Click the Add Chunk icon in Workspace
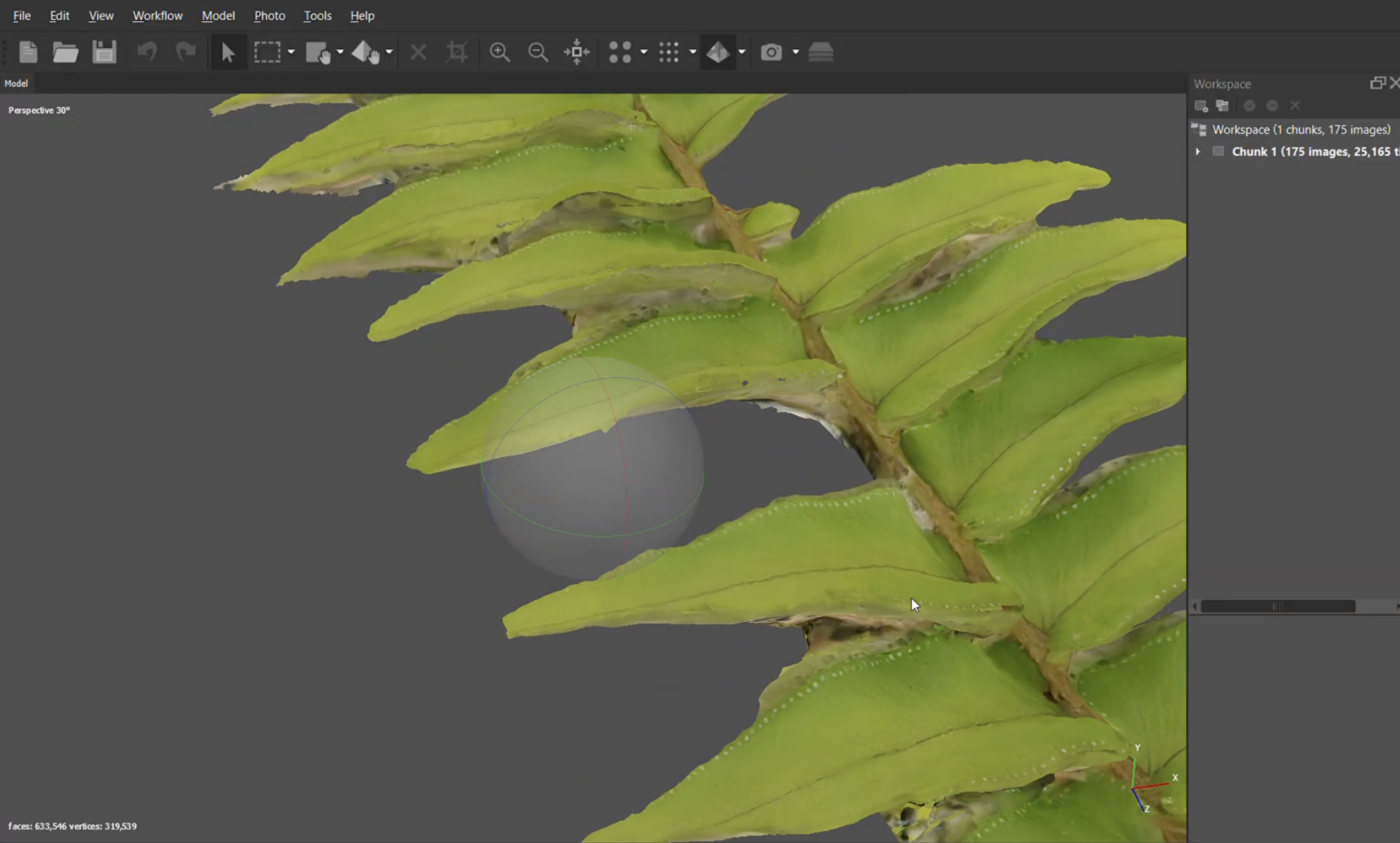 pyautogui.click(x=1201, y=106)
